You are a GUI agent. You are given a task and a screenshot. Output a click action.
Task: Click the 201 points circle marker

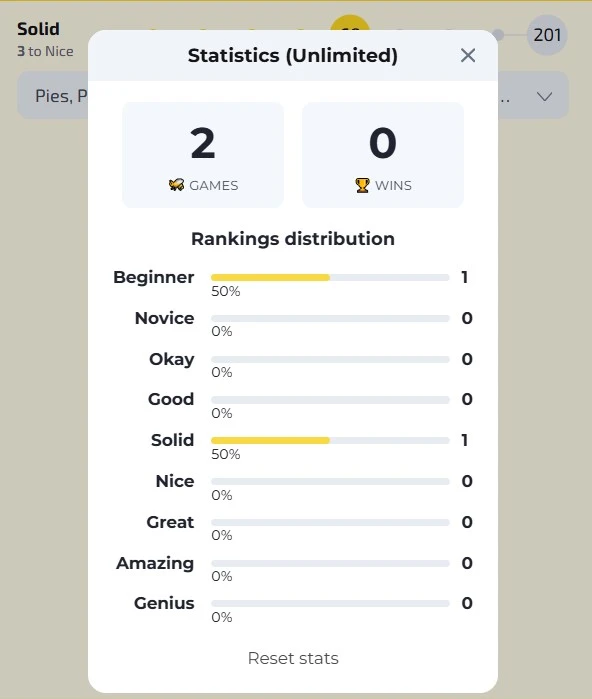(547, 35)
